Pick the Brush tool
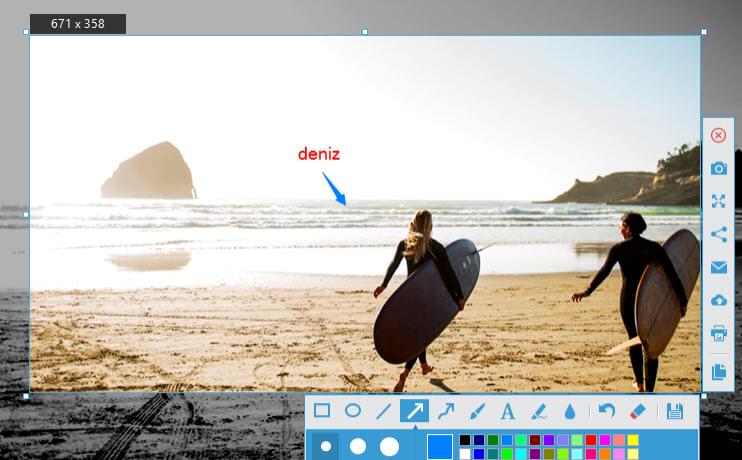 pos(476,410)
